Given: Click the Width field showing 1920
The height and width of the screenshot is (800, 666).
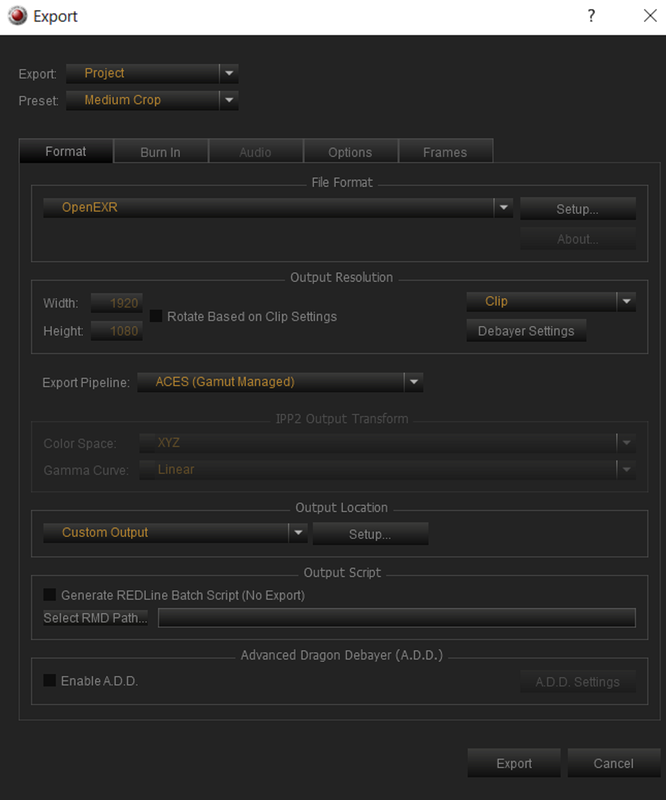Looking at the screenshot, I should (116, 303).
